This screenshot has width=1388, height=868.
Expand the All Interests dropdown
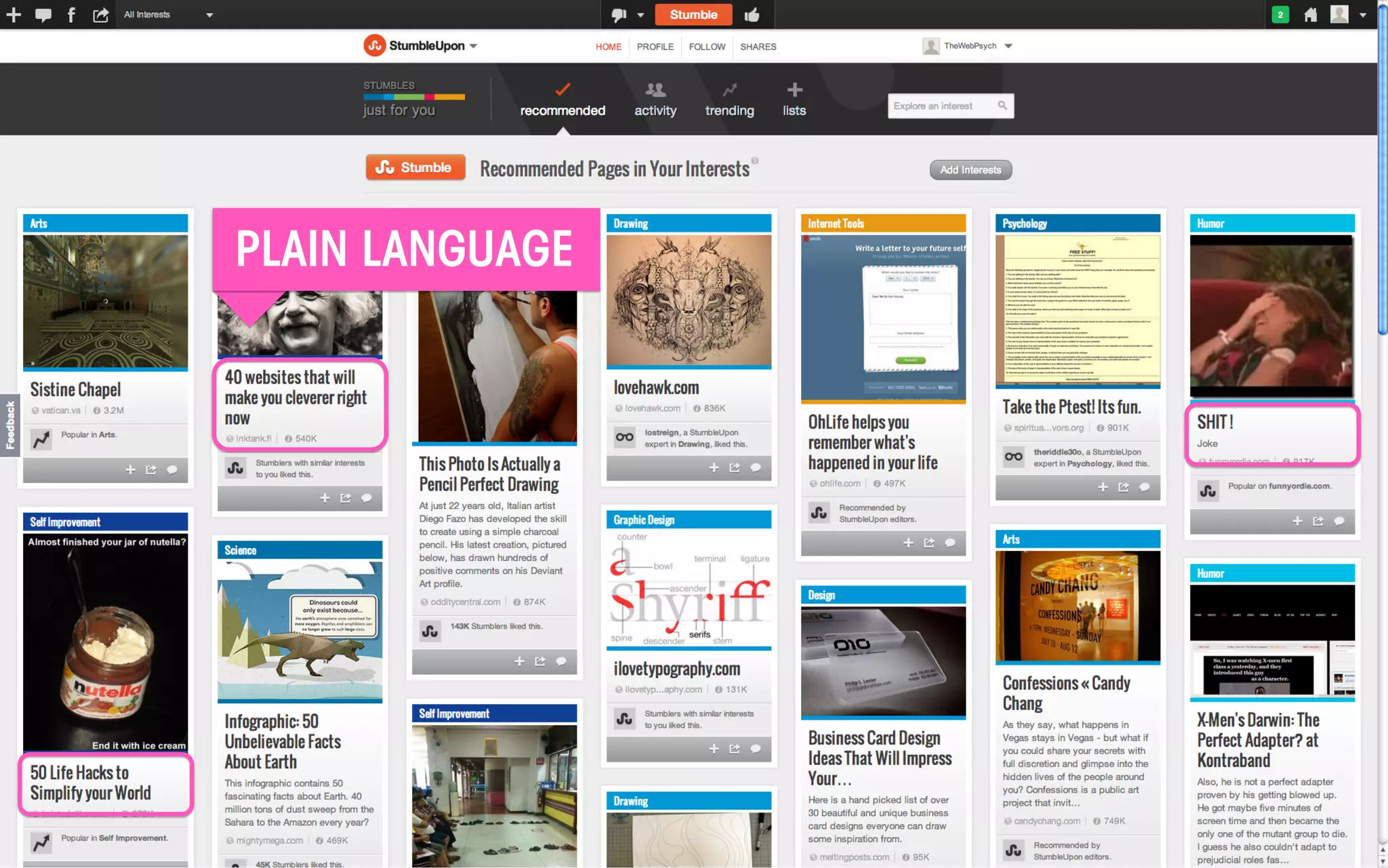point(168,14)
